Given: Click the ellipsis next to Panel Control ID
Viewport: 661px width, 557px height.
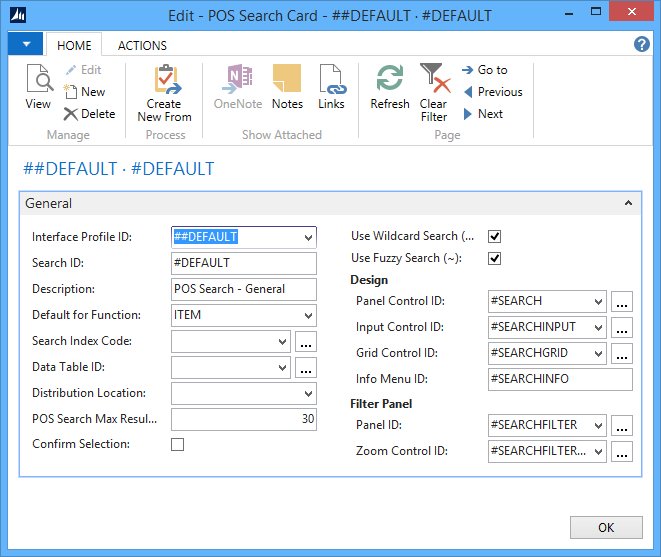Looking at the screenshot, I should [622, 301].
